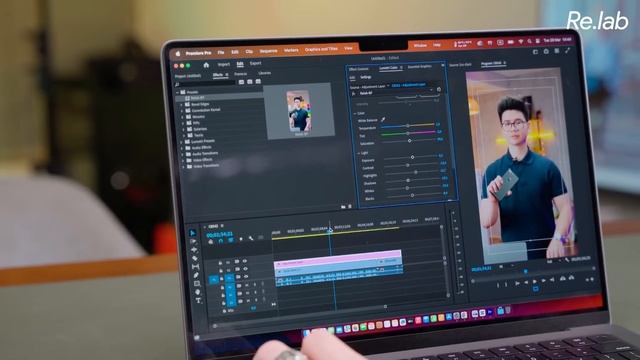
Task: Toggle lock on V3 track
Action: point(220,263)
